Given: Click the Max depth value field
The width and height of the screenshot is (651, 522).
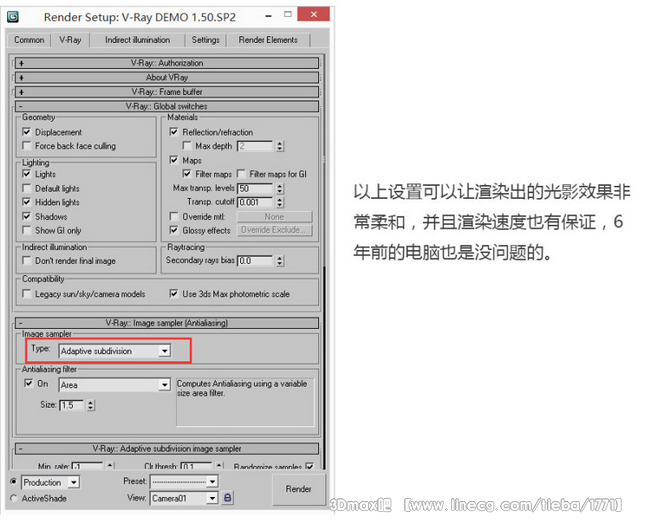Looking at the screenshot, I should click(x=255, y=146).
